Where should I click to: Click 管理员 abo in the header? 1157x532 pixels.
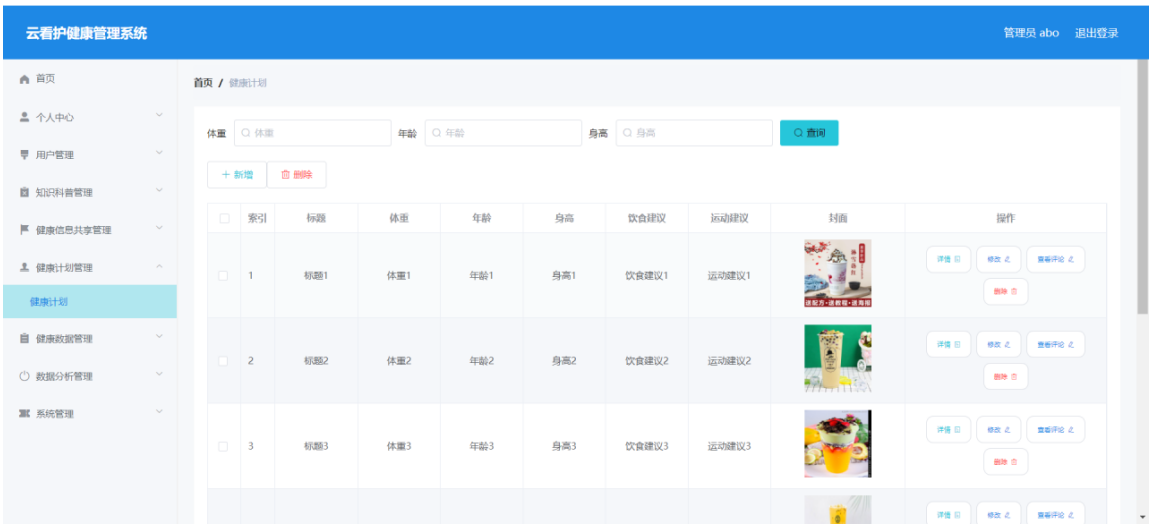(1031, 33)
